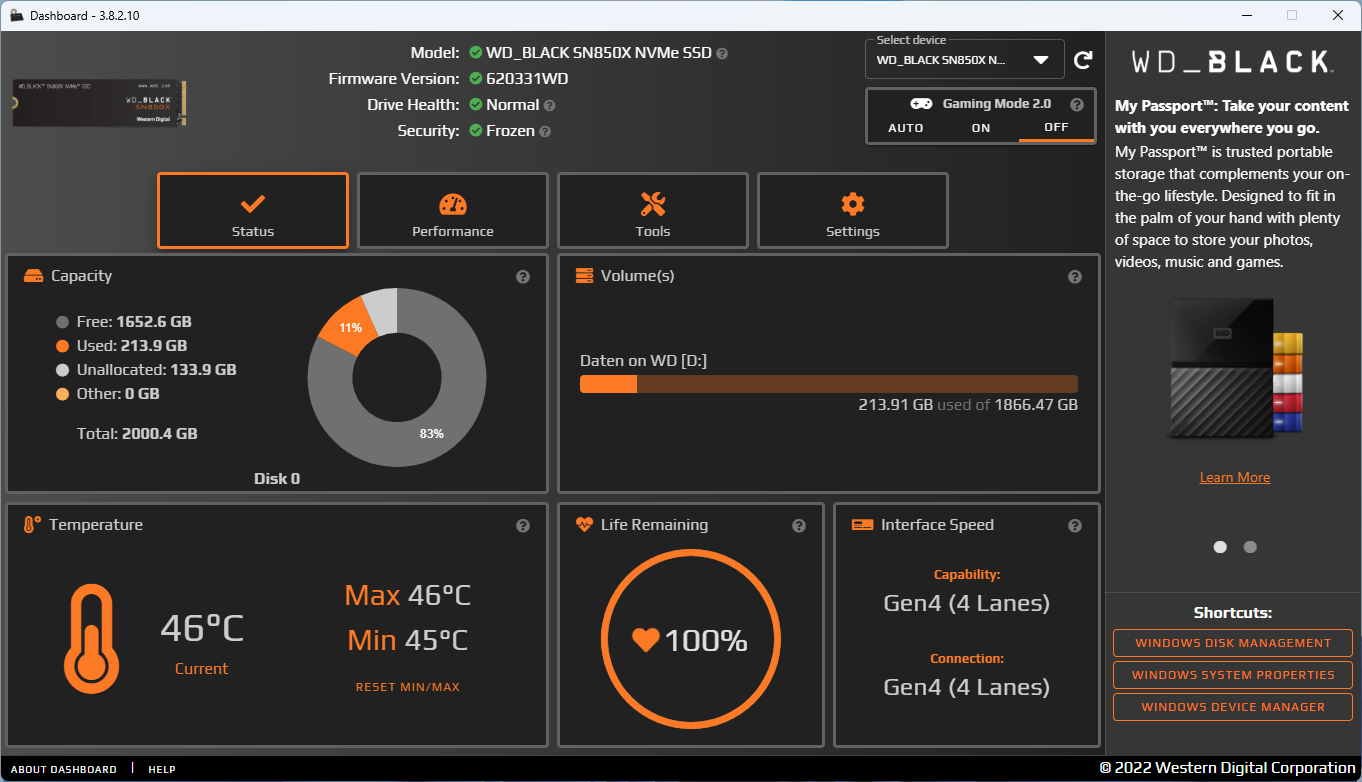
Task: Click the WD_BLACK logo in sidebar
Action: pos(1232,62)
